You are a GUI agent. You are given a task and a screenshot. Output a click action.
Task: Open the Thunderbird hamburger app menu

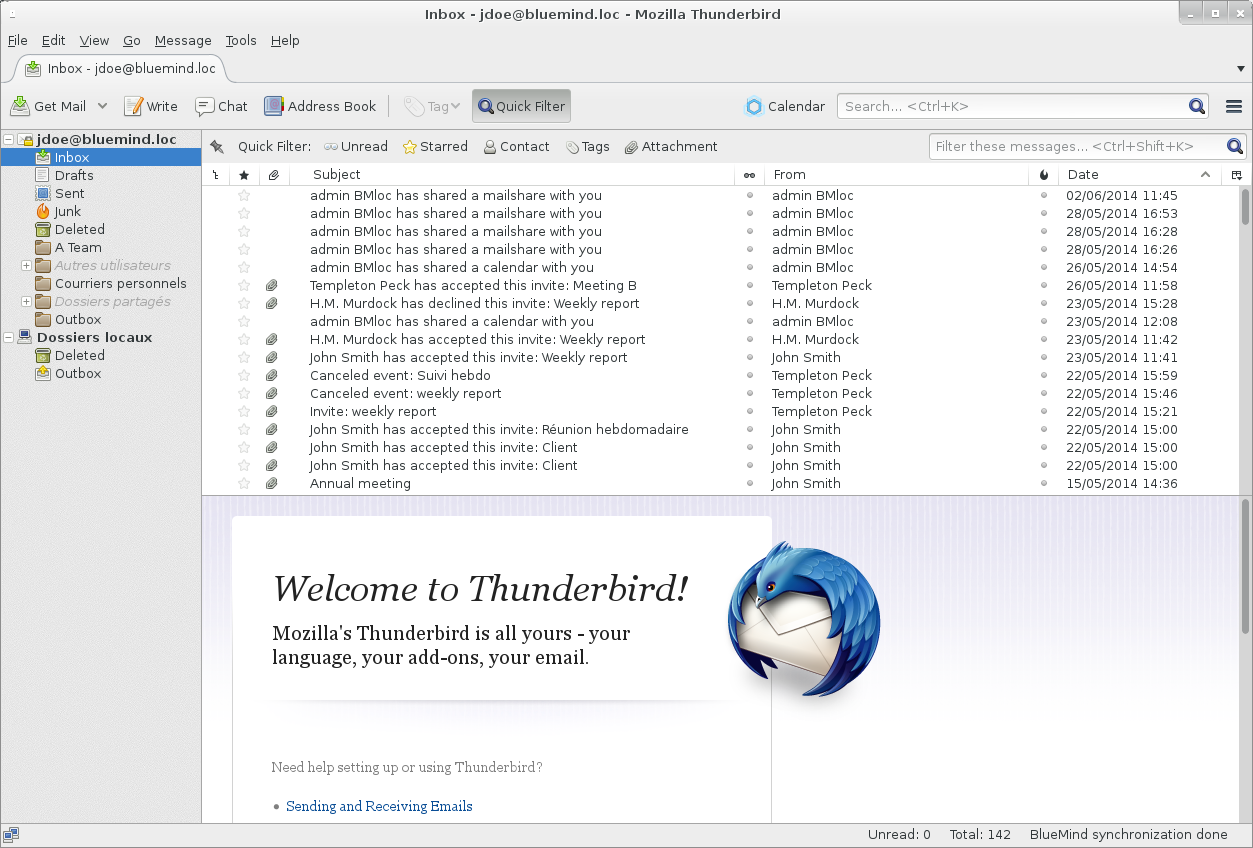click(x=1234, y=106)
